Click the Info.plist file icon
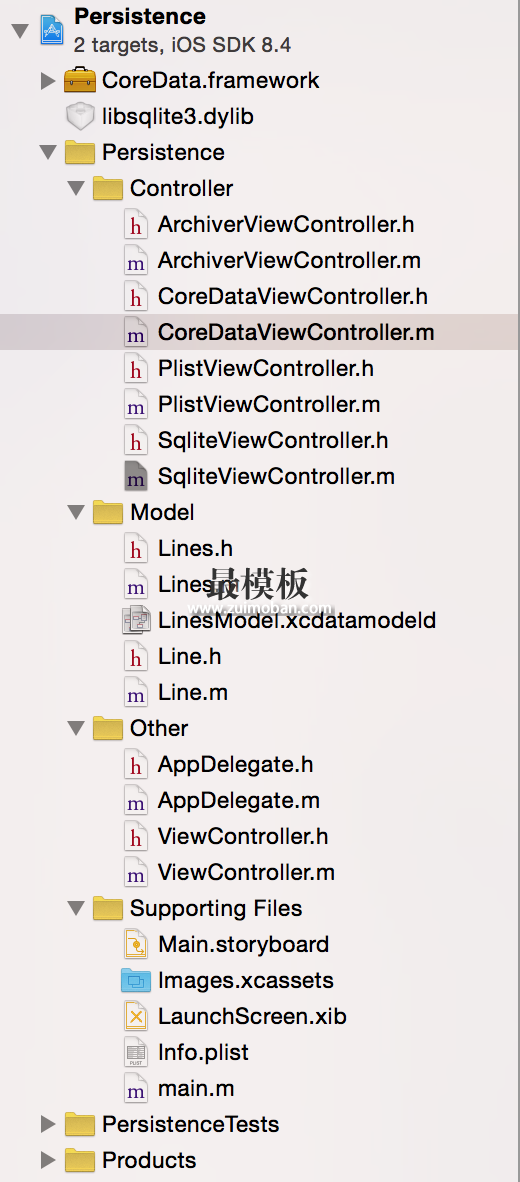This screenshot has width=520, height=1182. point(136,1052)
